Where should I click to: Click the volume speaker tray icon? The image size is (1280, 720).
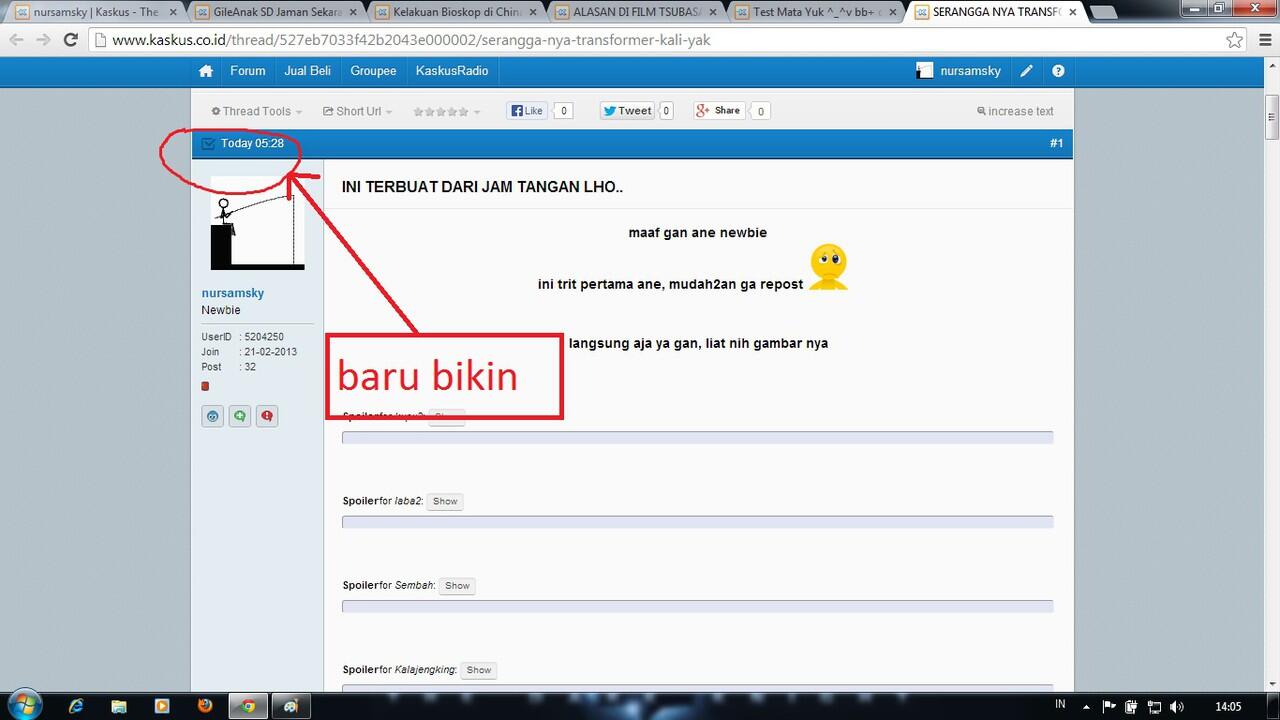(x=1177, y=706)
